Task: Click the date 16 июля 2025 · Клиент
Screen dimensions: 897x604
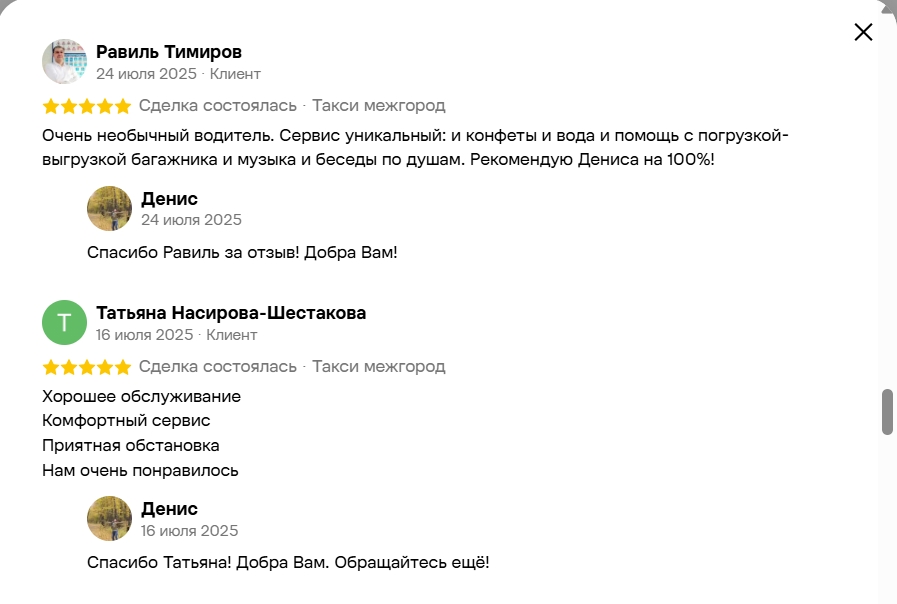Action: [177, 335]
